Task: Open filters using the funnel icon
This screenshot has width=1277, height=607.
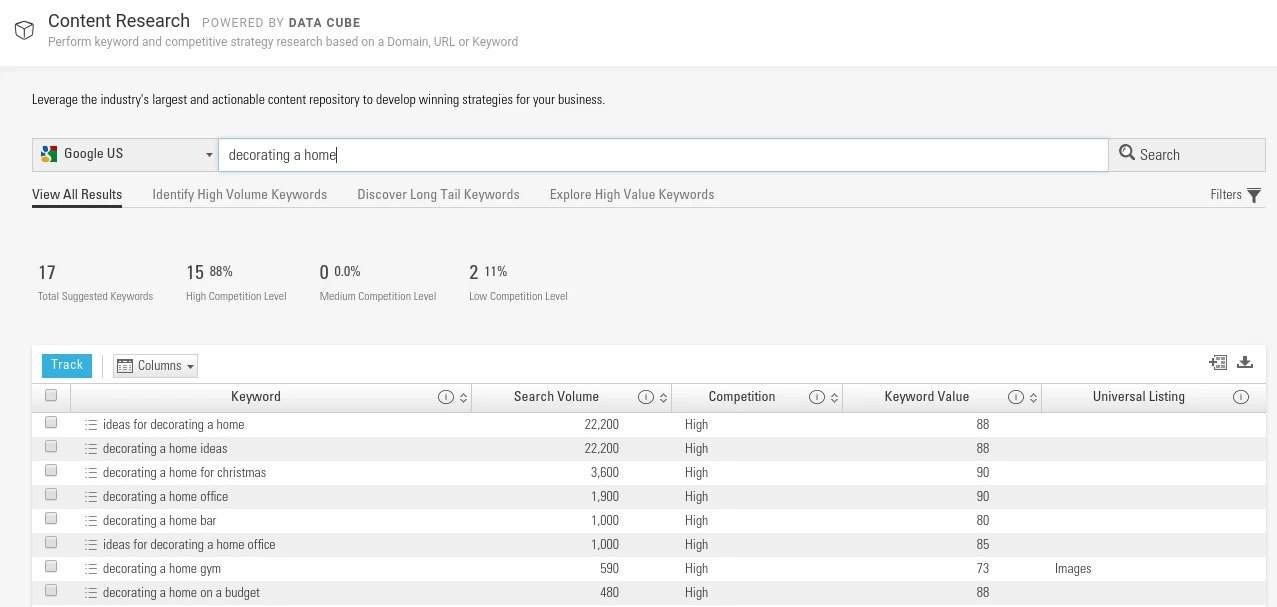Action: pos(1253,194)
